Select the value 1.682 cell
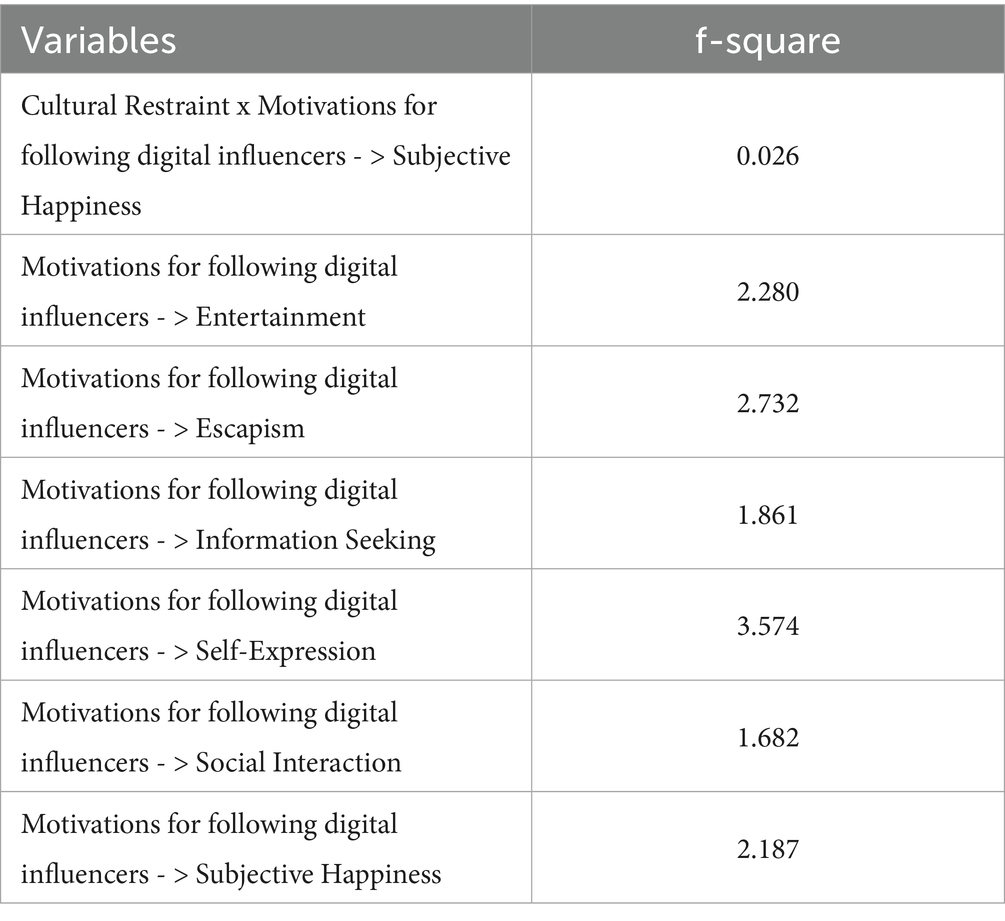This screenshot has width=1005, height=921. pos(767,739)
